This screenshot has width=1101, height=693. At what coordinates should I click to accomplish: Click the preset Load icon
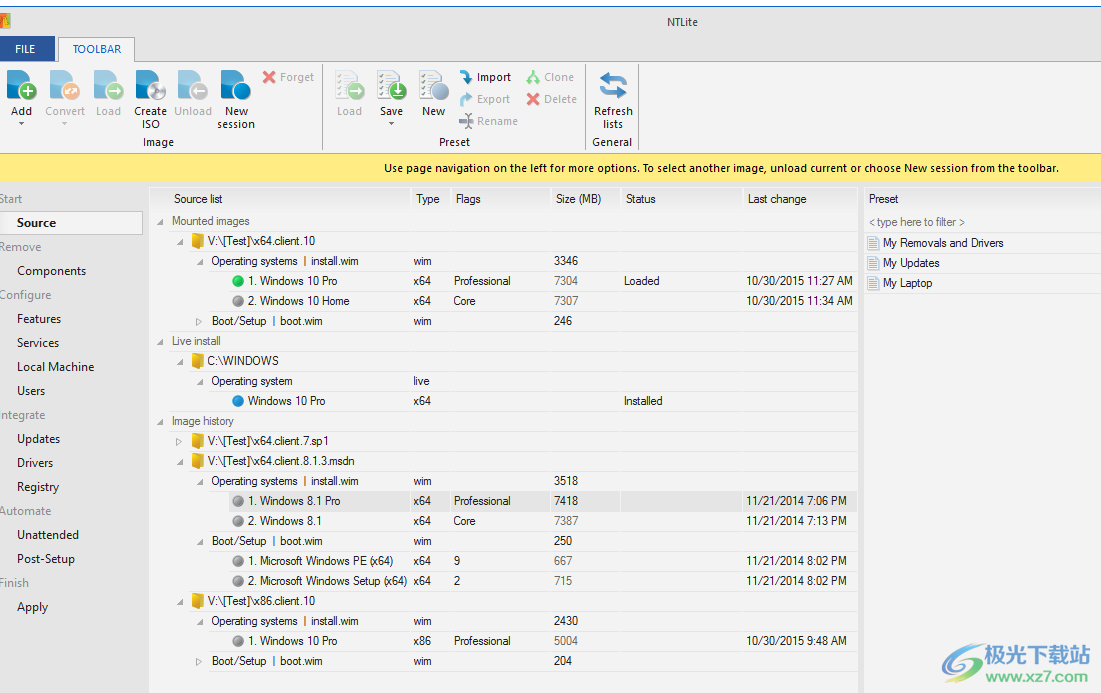(x=349, y=86)
